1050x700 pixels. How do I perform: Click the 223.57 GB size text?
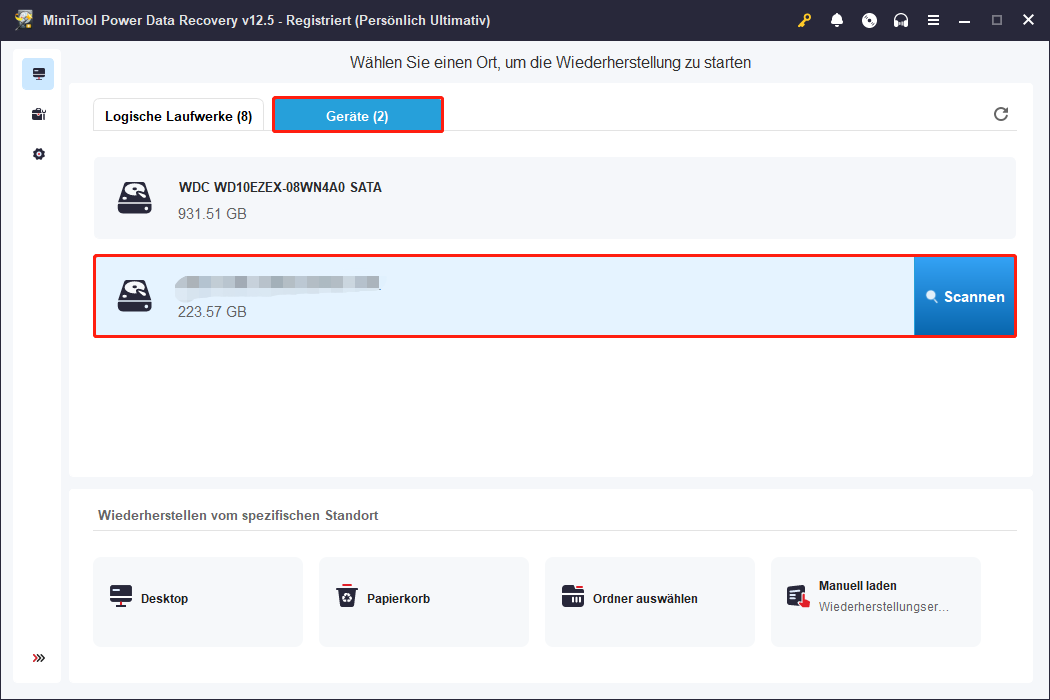point(212,311)
